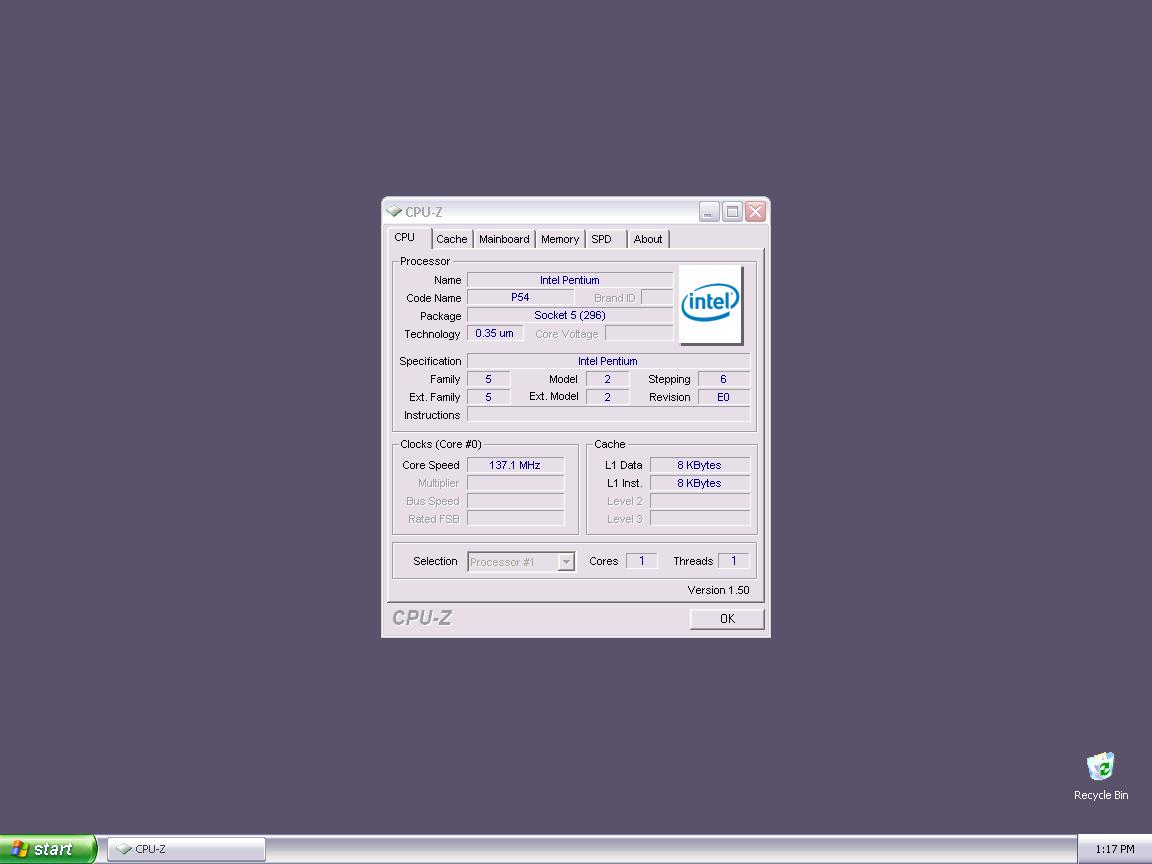Switch to the Cache tab
The image size is (1152, 864).
coord(452,239)
